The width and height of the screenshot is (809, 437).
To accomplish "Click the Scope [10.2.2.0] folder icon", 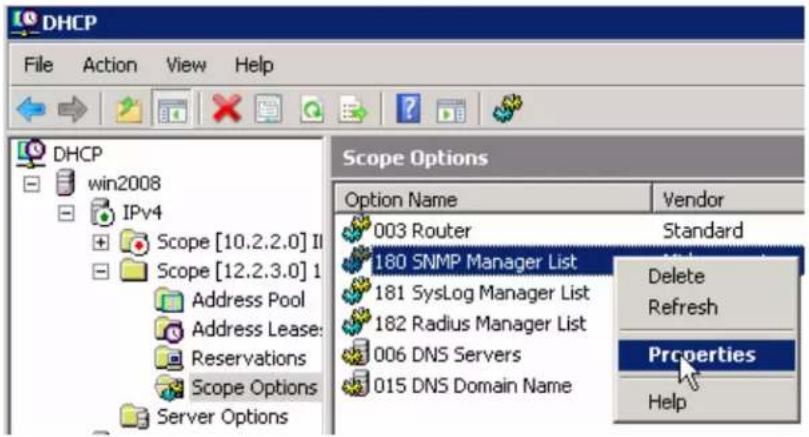I will click(135, 242).
